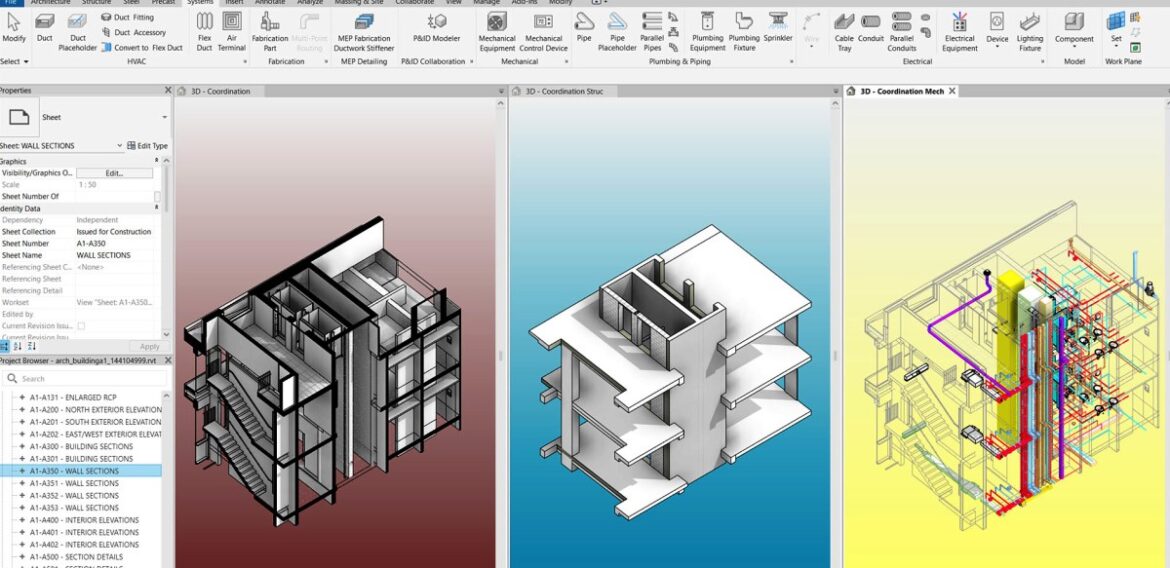Select sheet A1-A351 - WALL SECTIONS
This screenshot has height=568, width=1170.
pyautogui.click(x=74, y=484)
